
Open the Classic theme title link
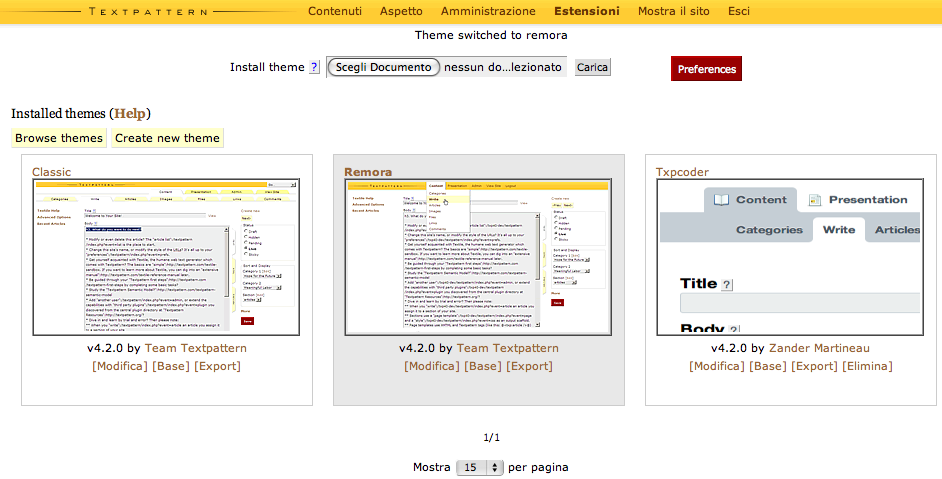click(51, 172)
